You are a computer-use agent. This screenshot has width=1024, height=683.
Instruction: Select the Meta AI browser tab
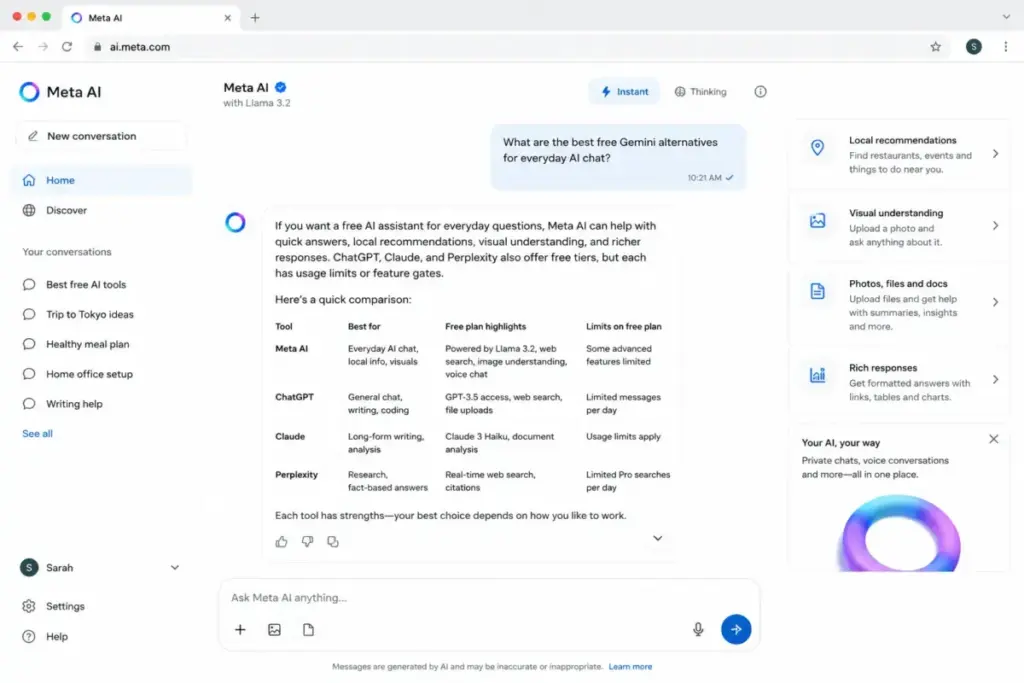coord(151,18)
